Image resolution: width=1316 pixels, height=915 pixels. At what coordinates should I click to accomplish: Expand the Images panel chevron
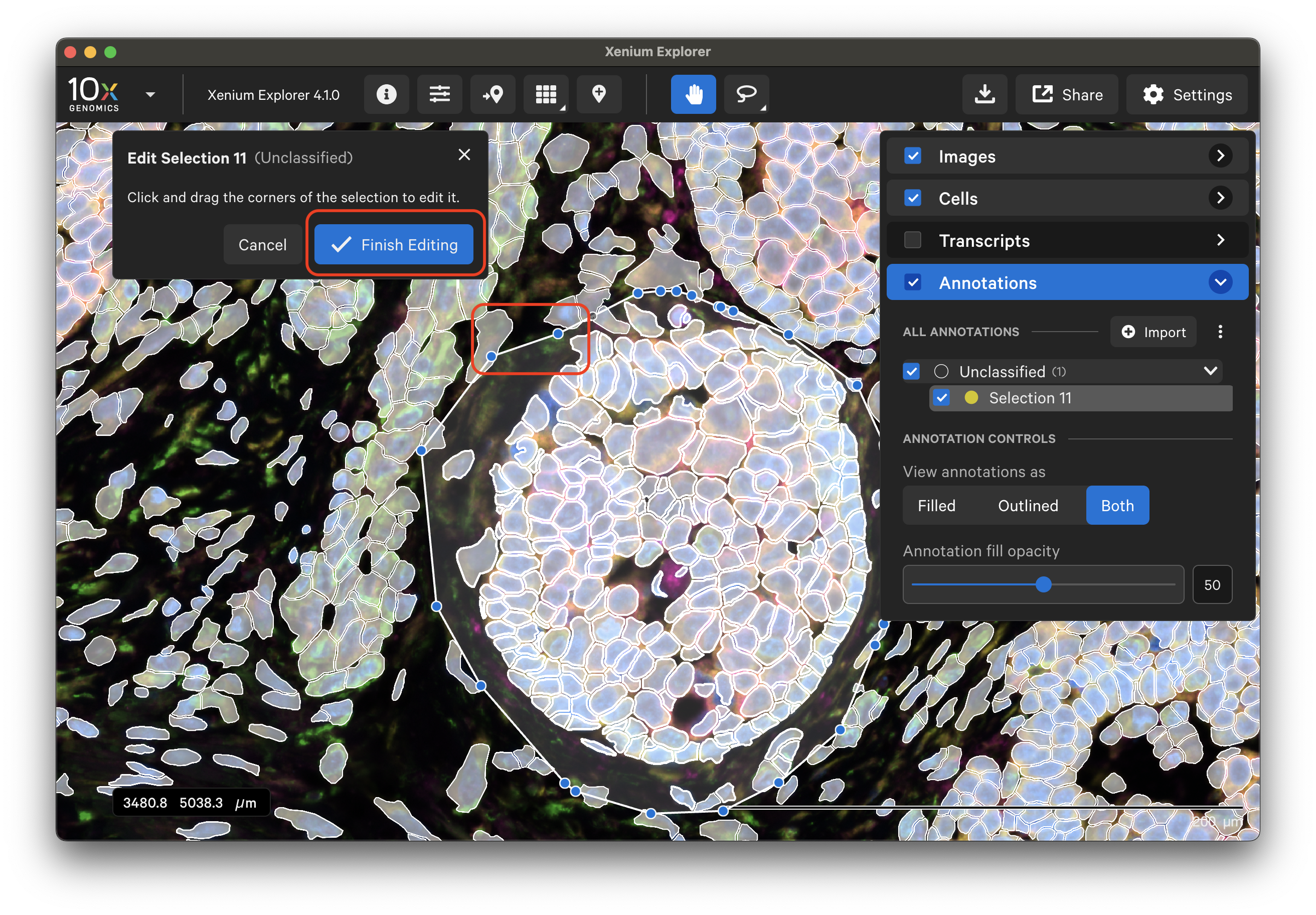pyautogui.click(x=1220, y=156)
